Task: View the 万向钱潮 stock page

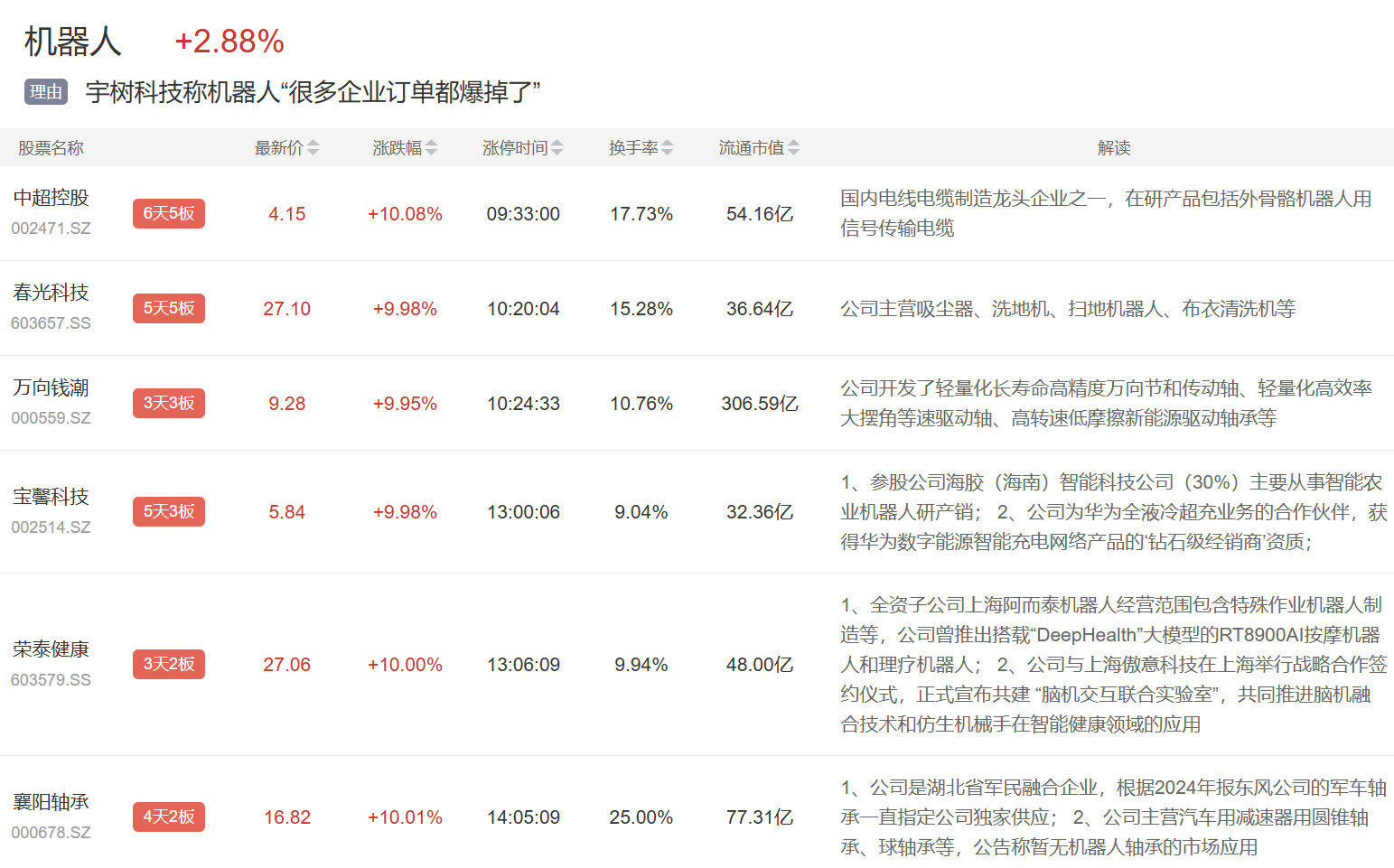Action: tap(51, 387)
